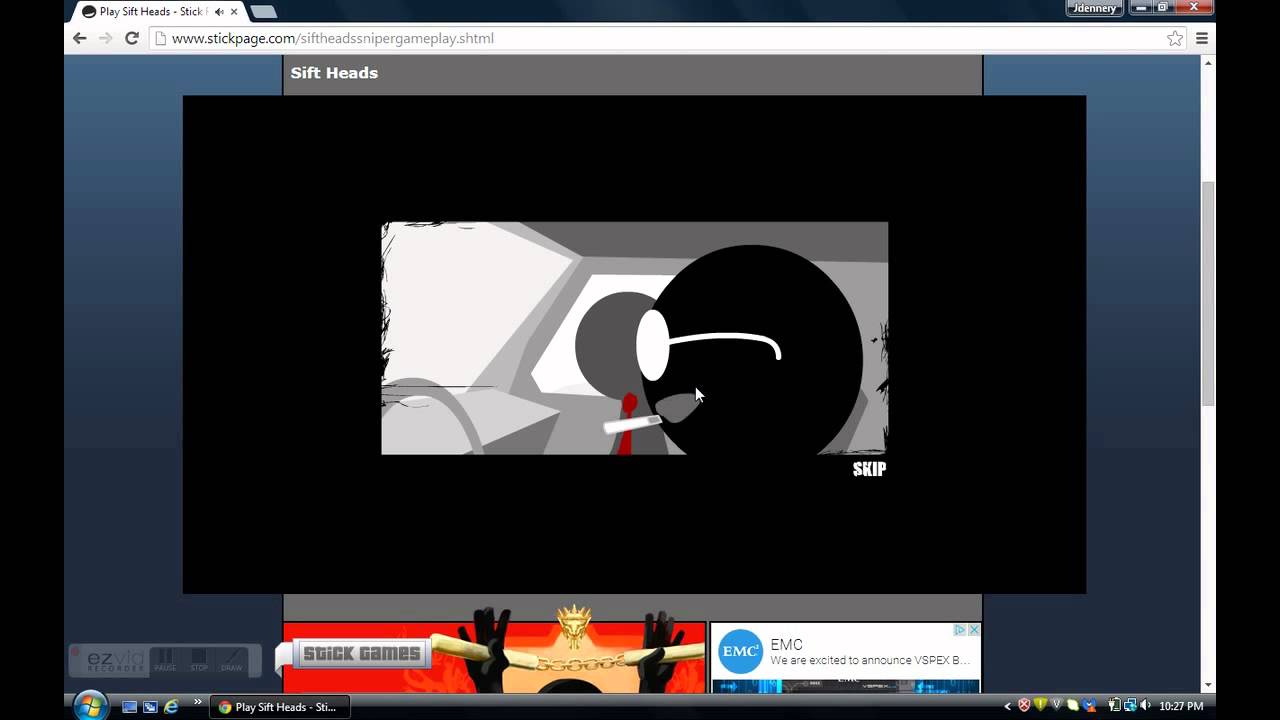Select Play Sift Heads taskbar button
This screenshot has width=1280, height=720.
[280, 706]
